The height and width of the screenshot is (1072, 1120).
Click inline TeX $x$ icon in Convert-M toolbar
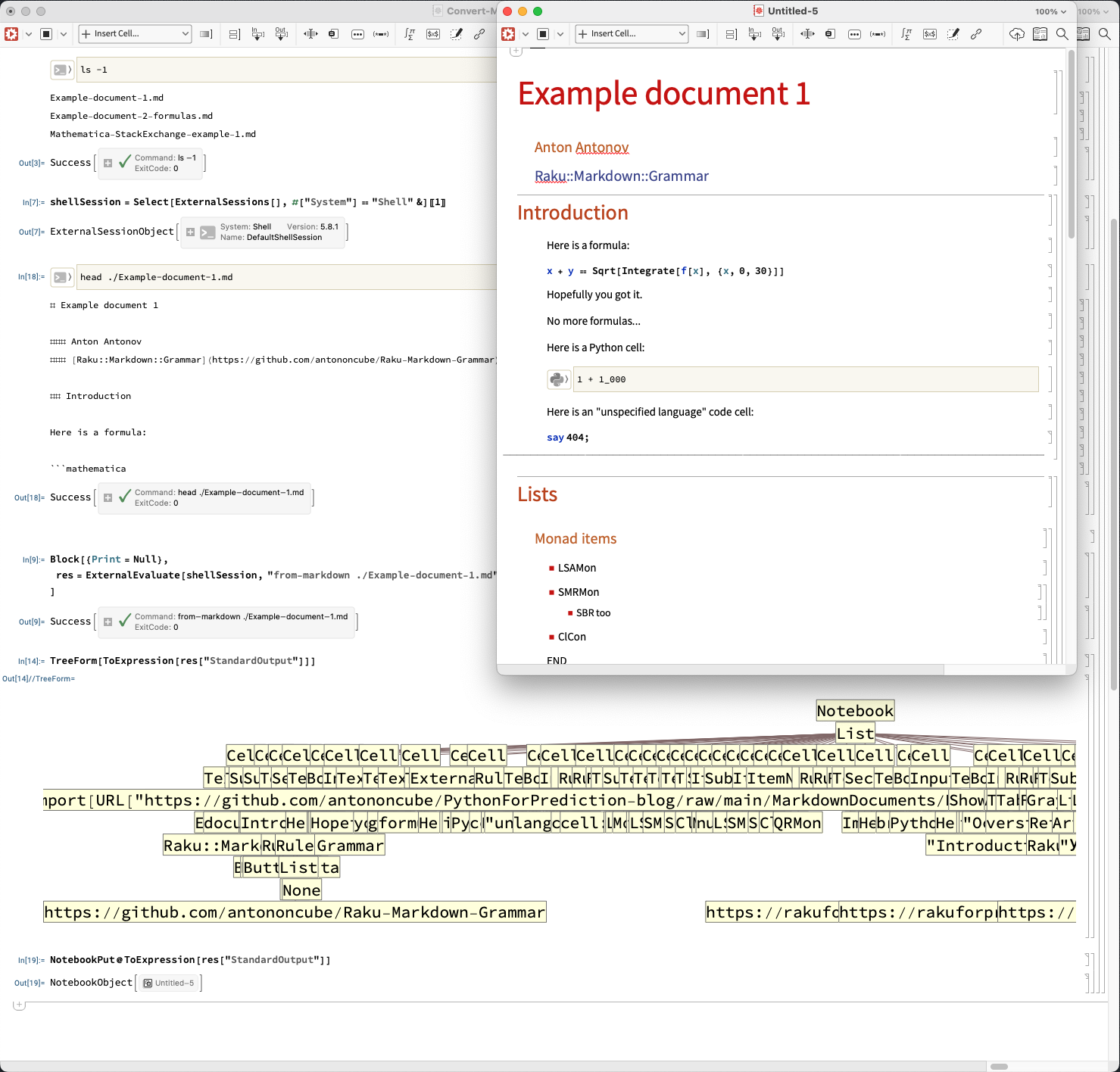pyautogui.click(x=433, y=34)
